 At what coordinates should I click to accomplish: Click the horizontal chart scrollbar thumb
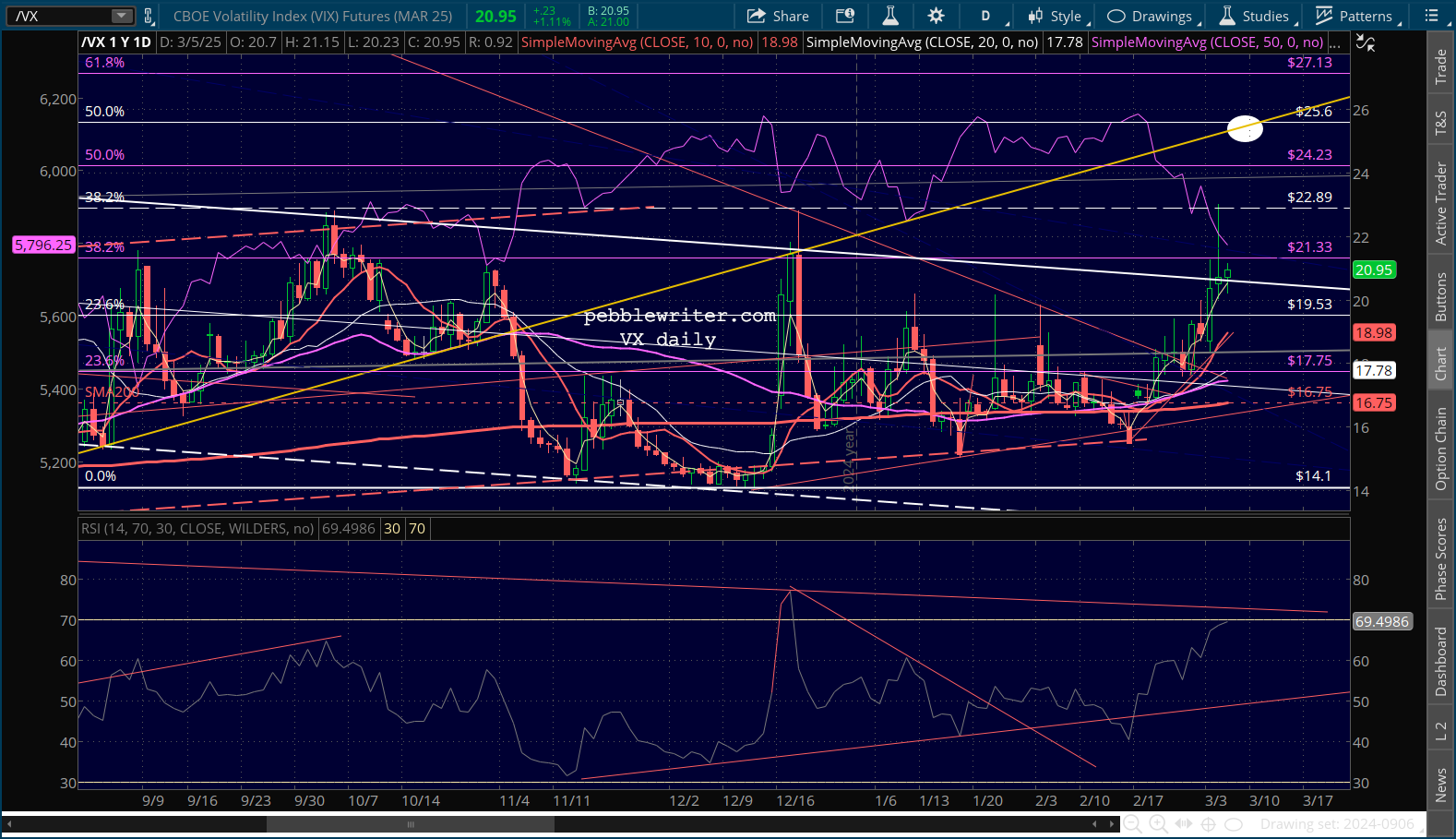(411, 824)
